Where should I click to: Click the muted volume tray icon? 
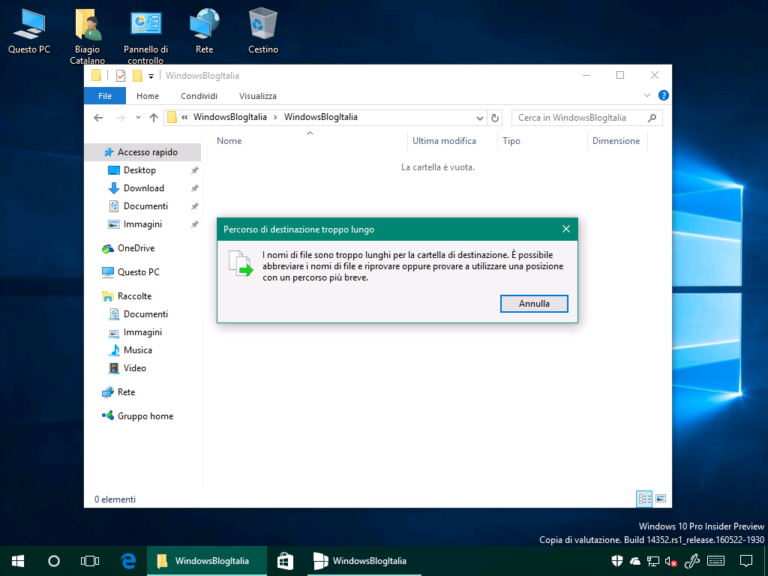(x=671, y=561)
